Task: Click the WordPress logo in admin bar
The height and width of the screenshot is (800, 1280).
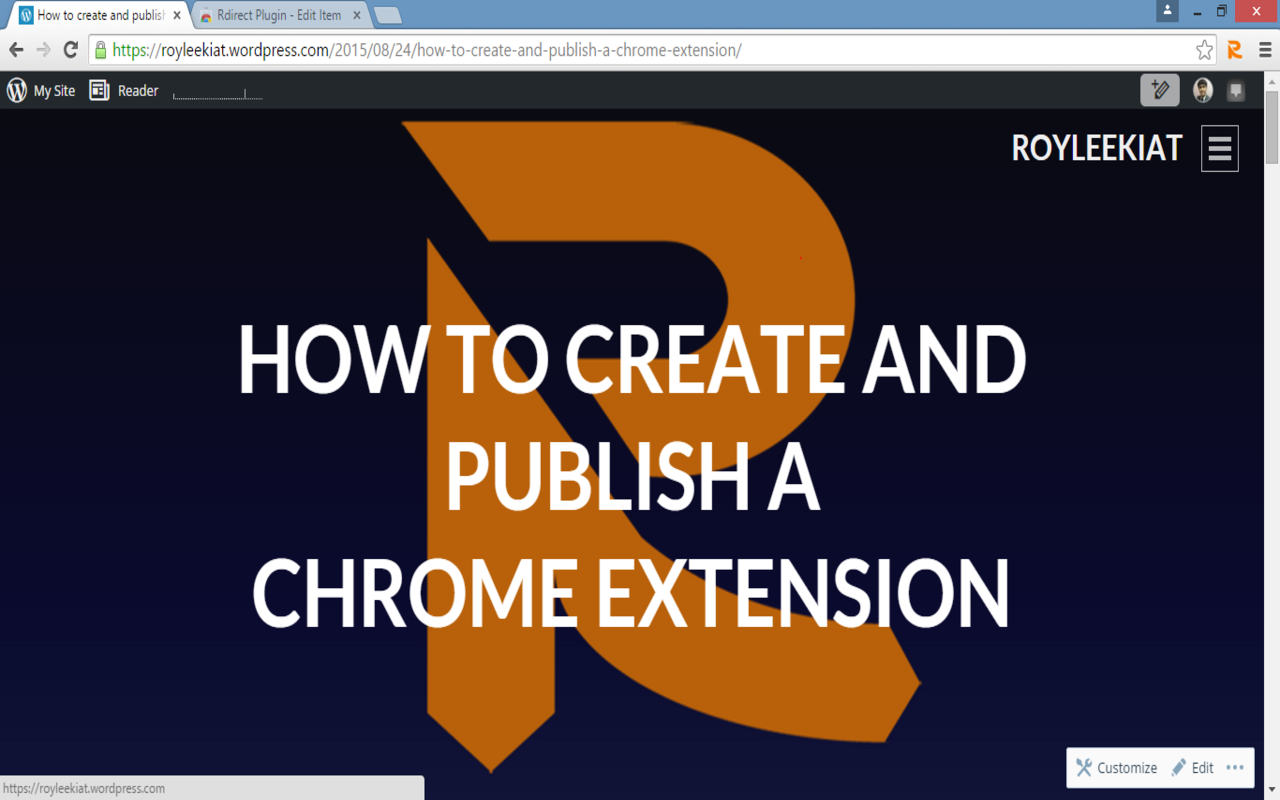Action: click(17, 90)
